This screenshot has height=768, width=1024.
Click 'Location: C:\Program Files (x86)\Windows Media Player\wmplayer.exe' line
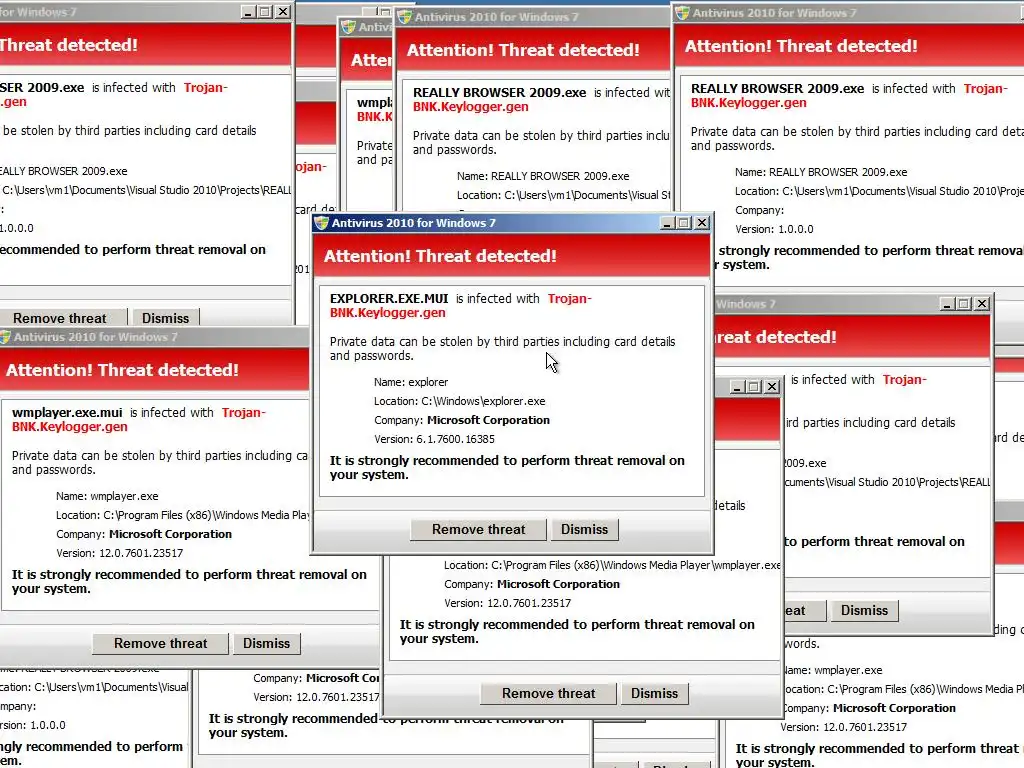pyautogui.click(x=612, y=566)
